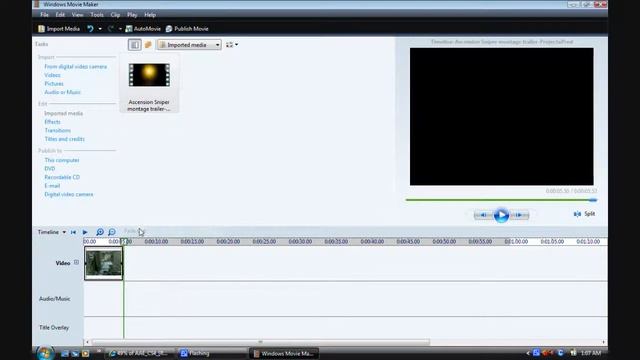Expand the Video track plus icon
Viewport: 640px width, 360px height.
(76, 262)
